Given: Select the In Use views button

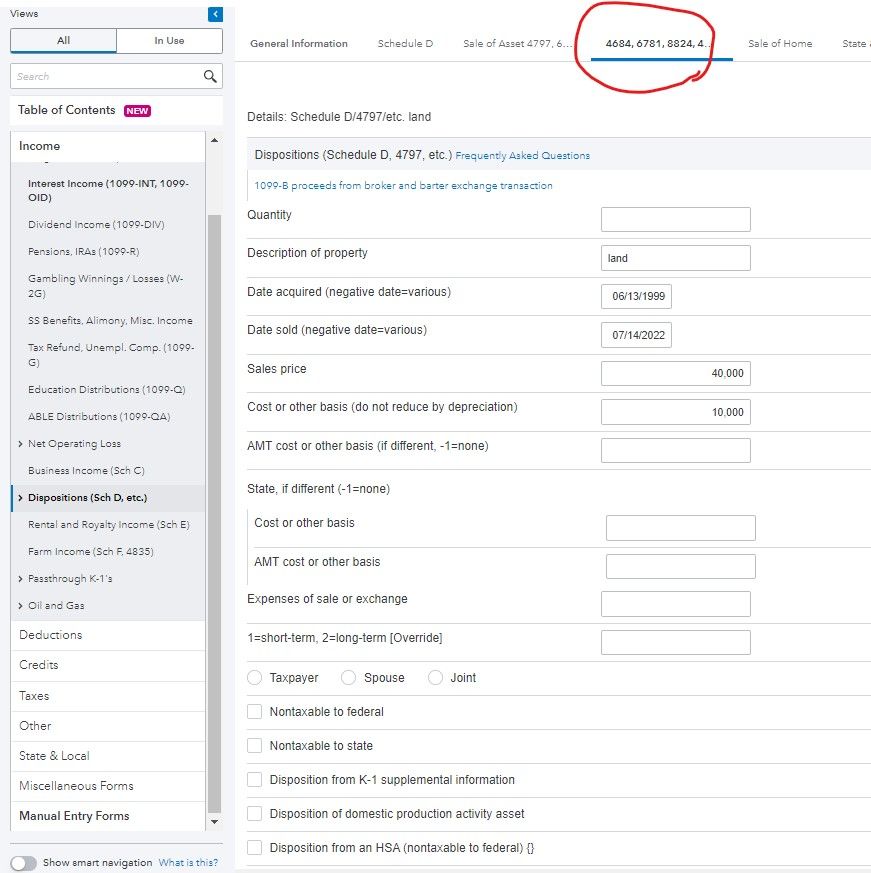Looking at the screenshot, I should (169, 41).
